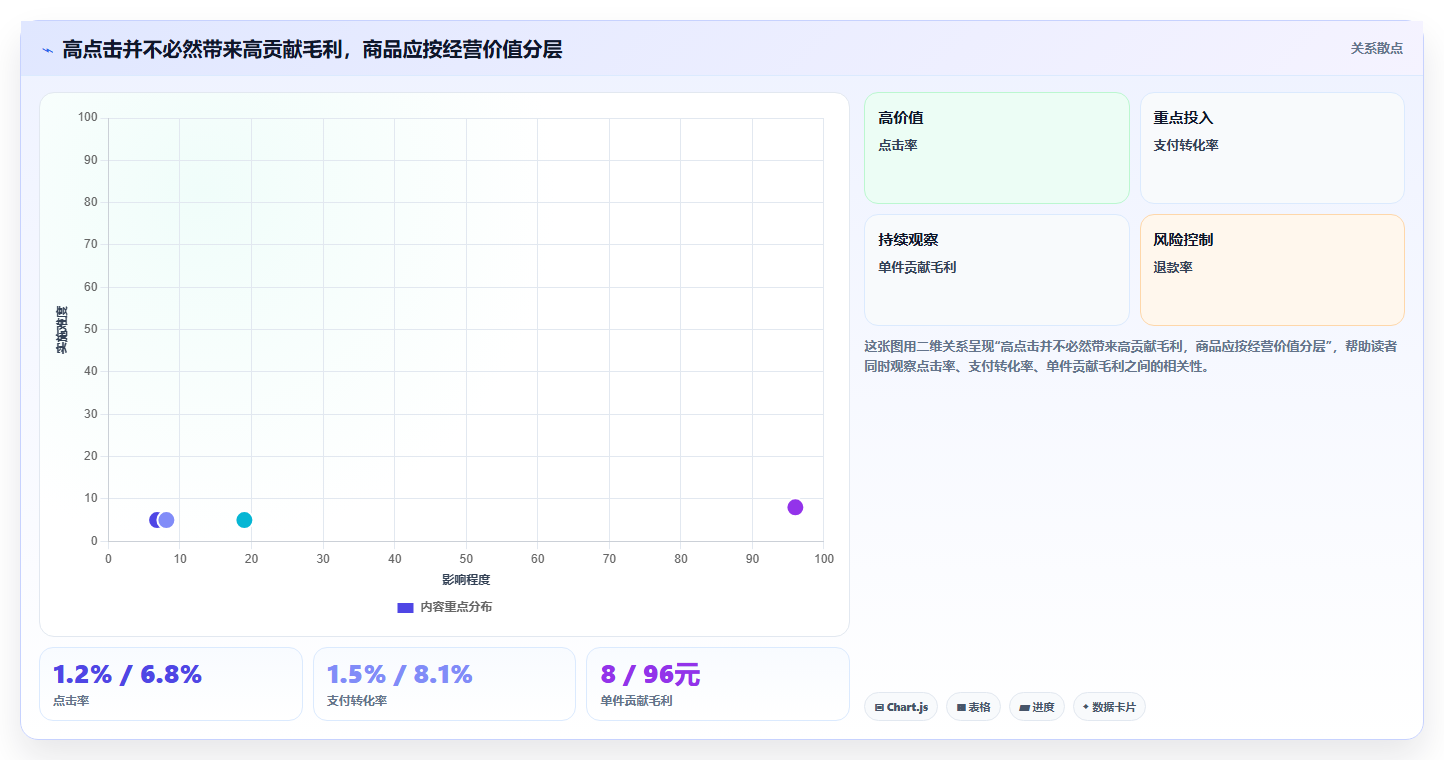Open the 重点投入 quadrant card
1444x760 pixels.
1272,148
